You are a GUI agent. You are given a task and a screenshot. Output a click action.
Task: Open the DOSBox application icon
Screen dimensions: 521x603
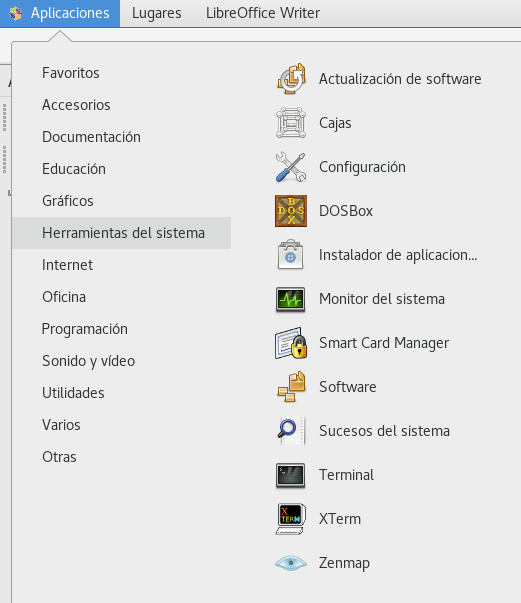click(x=291, y=211)
